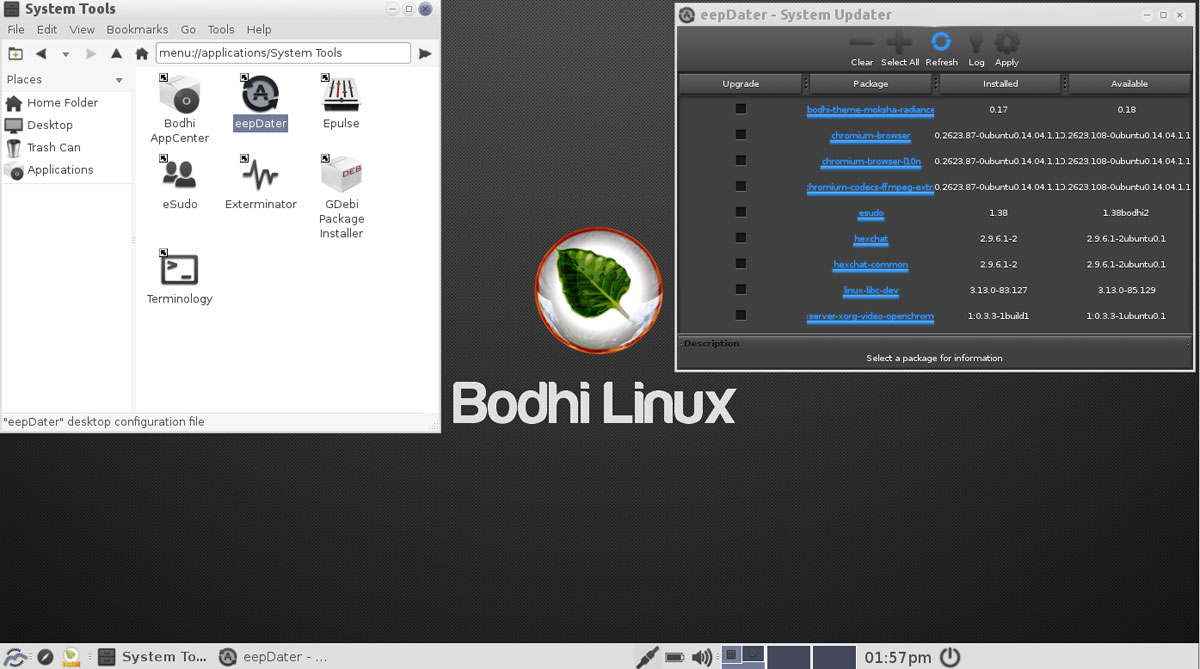Open the eepDater Log
1200x669 pixels.
pos(976,43)
